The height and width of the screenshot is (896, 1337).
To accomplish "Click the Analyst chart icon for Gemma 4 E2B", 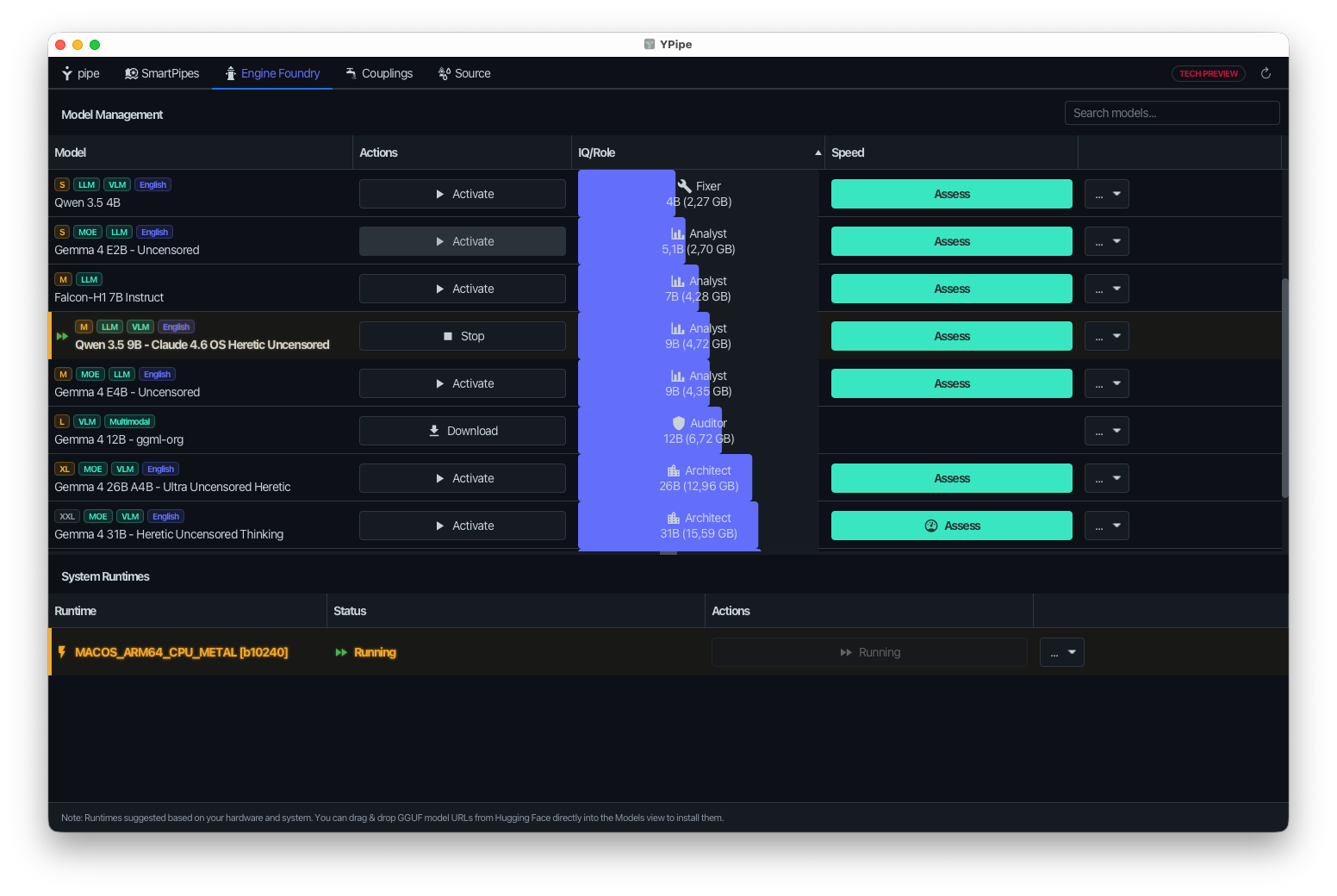I will (x=678, y=233).
